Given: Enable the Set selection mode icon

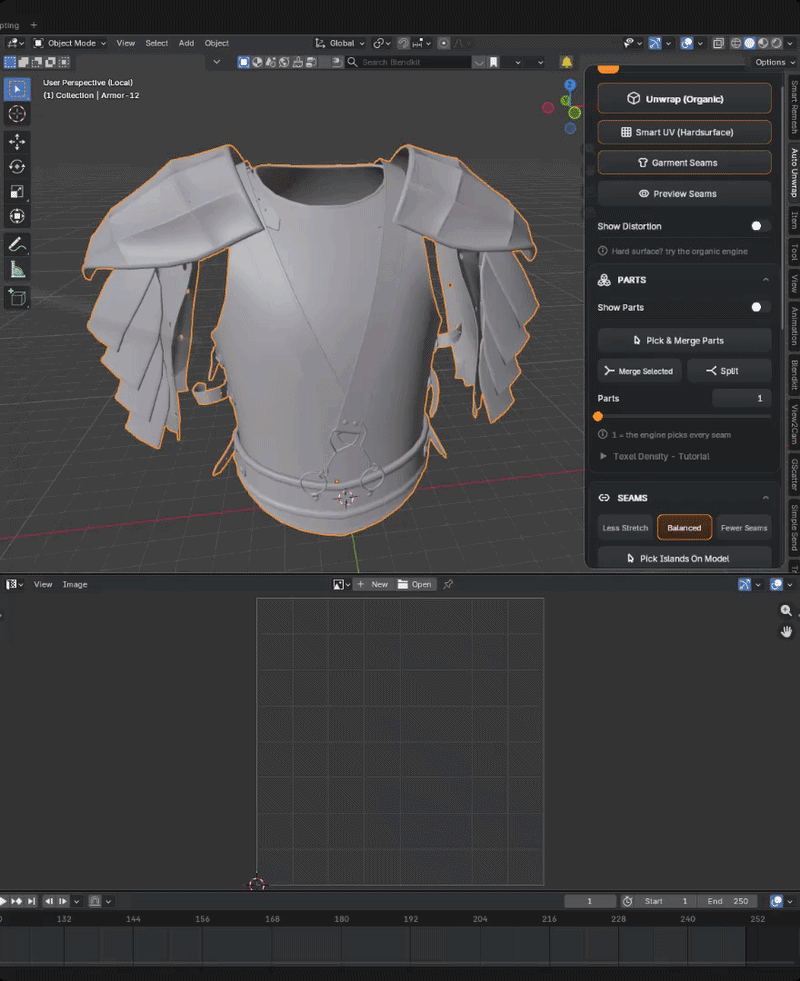Looking at the screenshot, I should (x=10, y=62).
